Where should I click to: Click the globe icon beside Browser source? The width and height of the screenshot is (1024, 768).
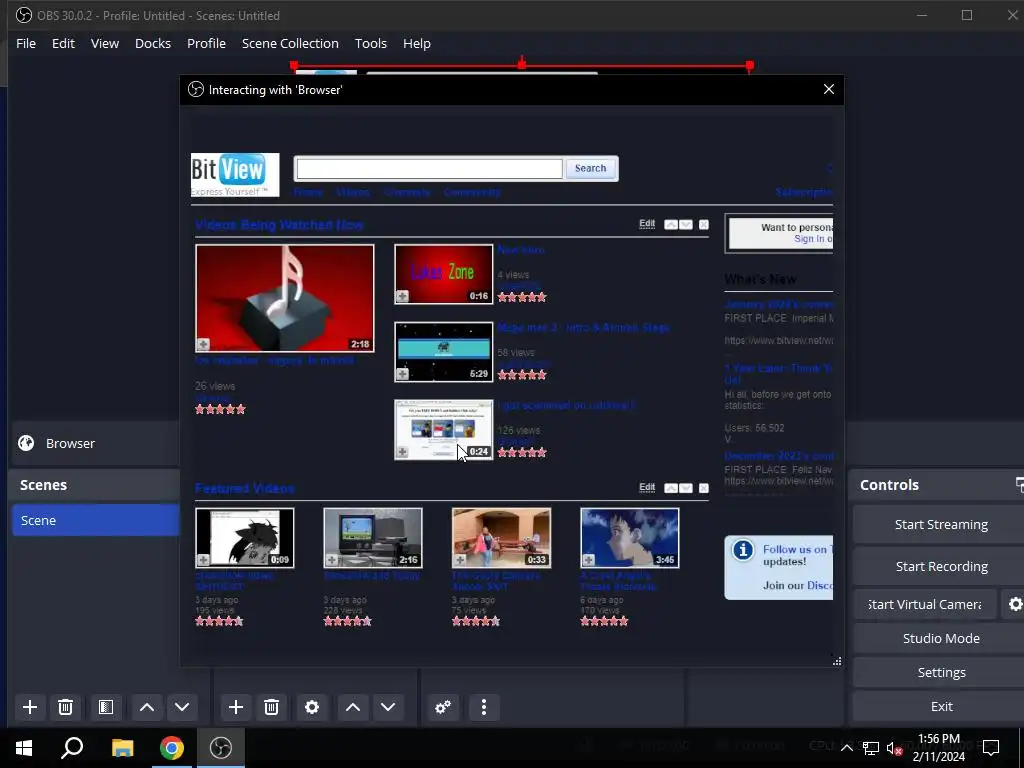point(26,443)
